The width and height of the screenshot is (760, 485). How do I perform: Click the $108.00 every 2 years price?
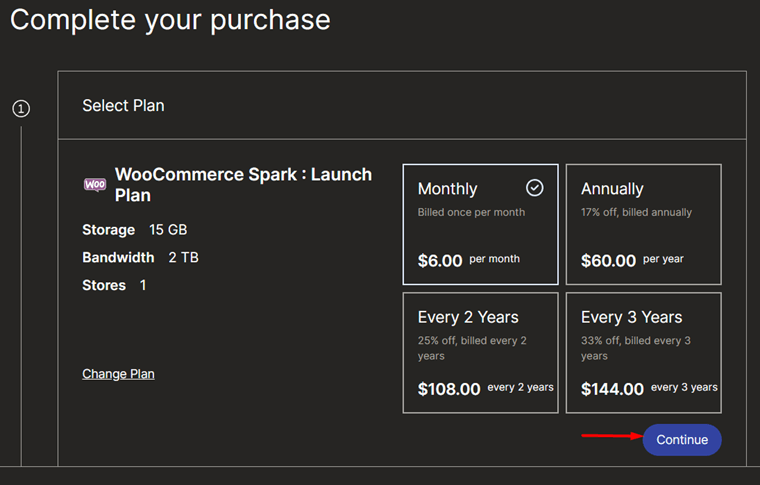486,389
